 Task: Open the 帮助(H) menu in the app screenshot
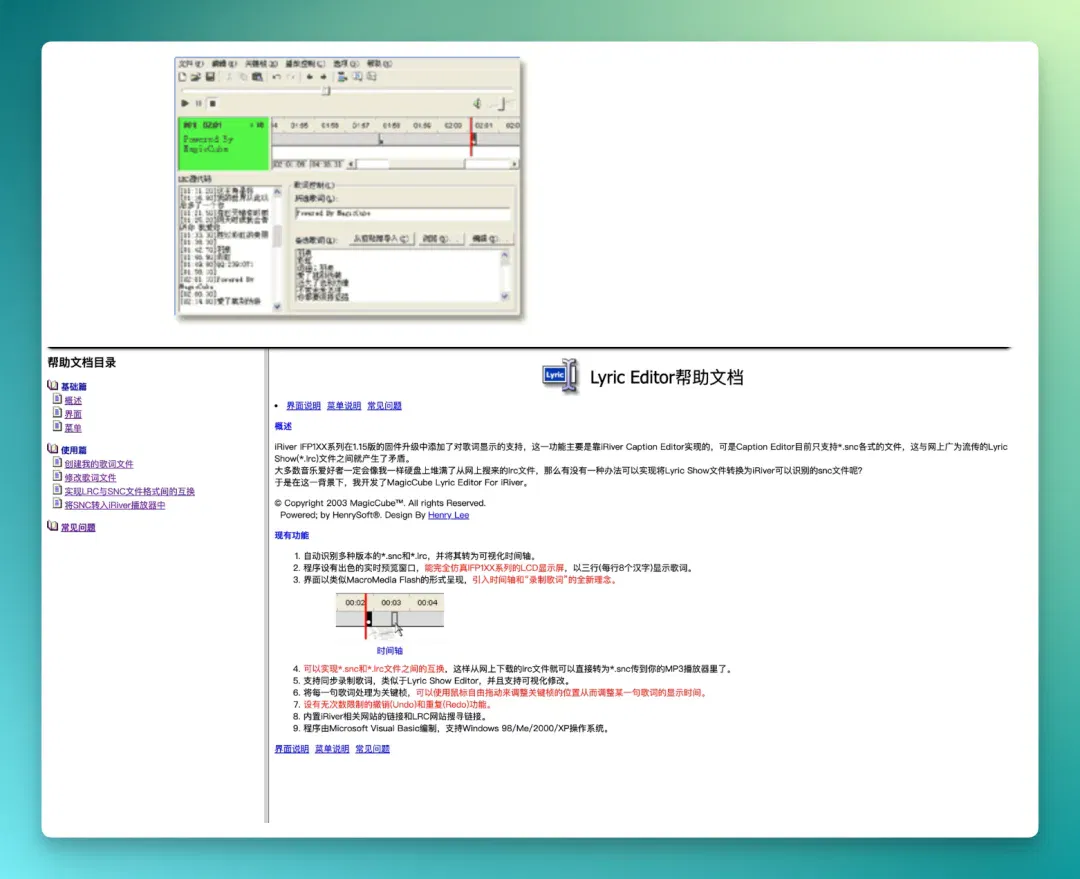tap(379, 64)
